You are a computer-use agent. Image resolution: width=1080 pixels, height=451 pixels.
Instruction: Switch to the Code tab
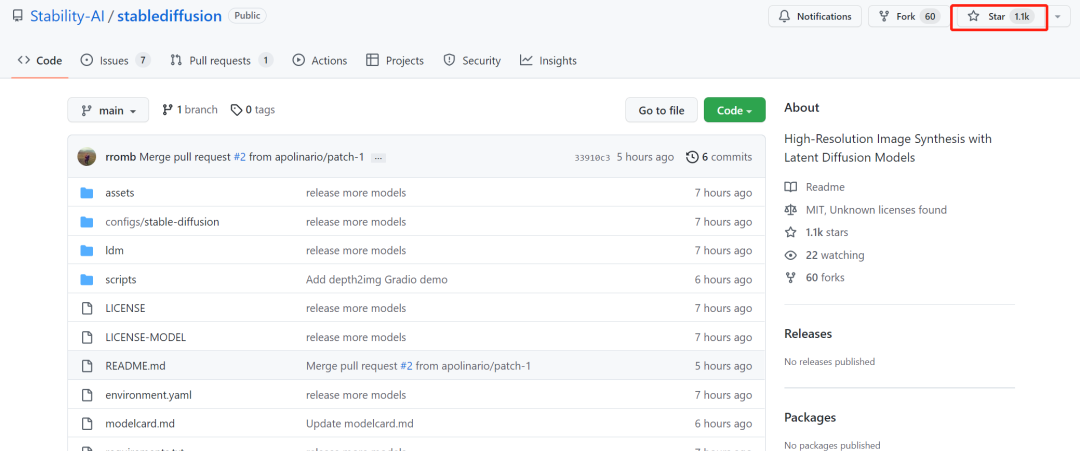pyautogui.click(x=40, y=61)
